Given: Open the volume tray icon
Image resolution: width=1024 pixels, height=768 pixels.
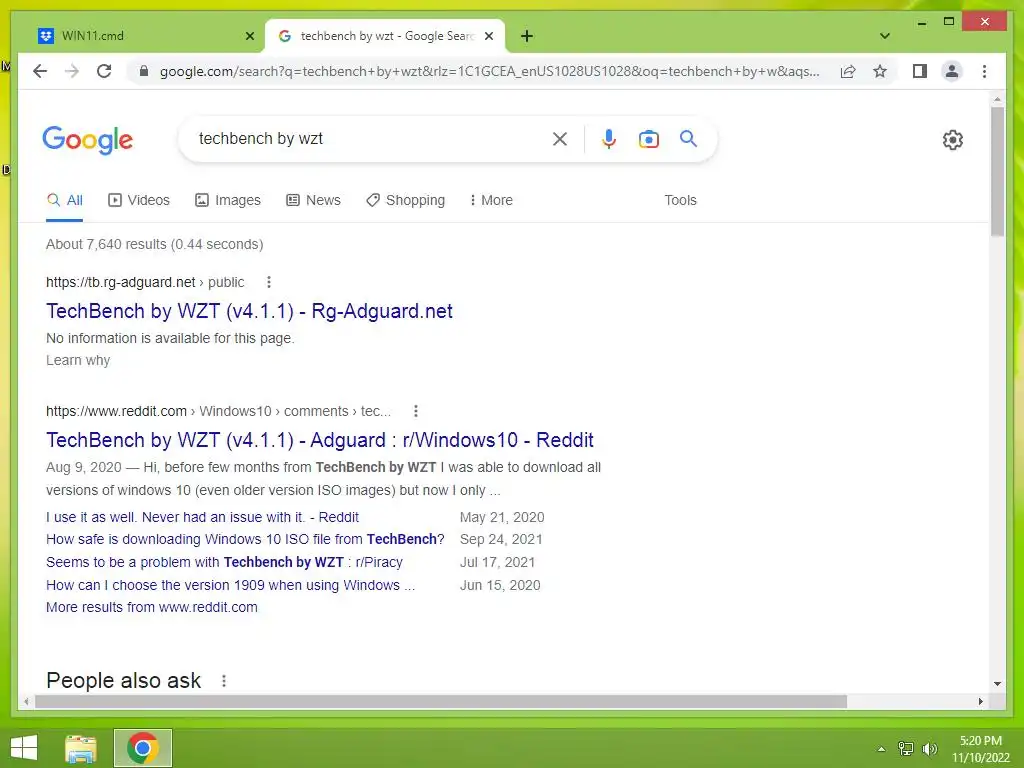Looking at the screenshot, I should [x=929, y=749].
